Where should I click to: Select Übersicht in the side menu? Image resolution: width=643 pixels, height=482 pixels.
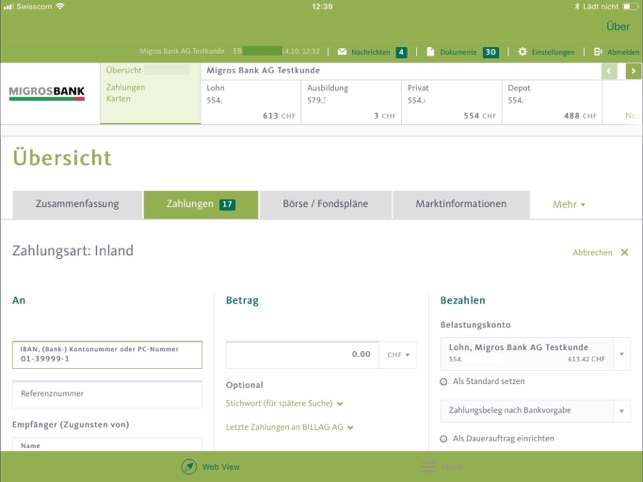124,70
